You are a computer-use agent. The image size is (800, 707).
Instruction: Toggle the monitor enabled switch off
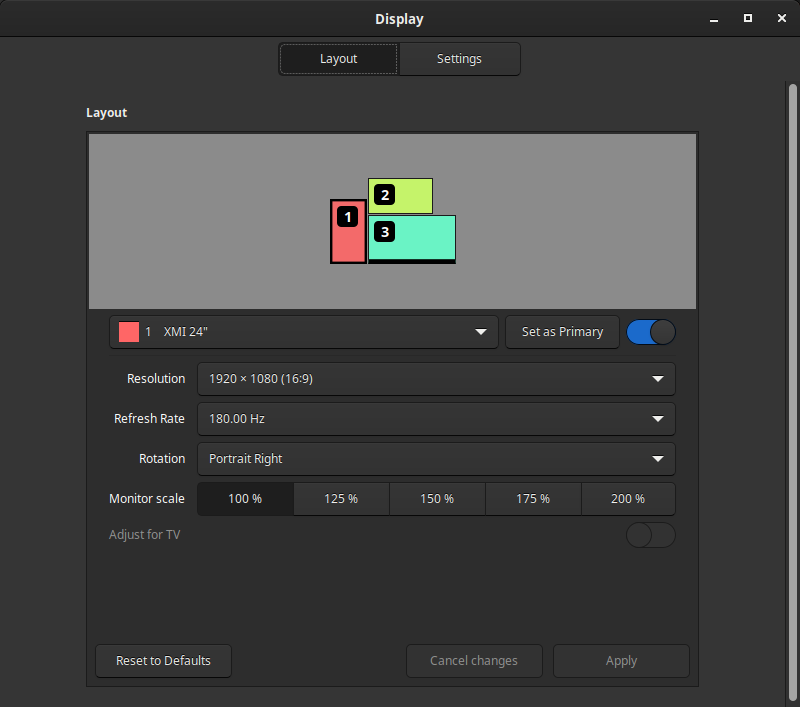pyautogui.click(x=650, y=332)
